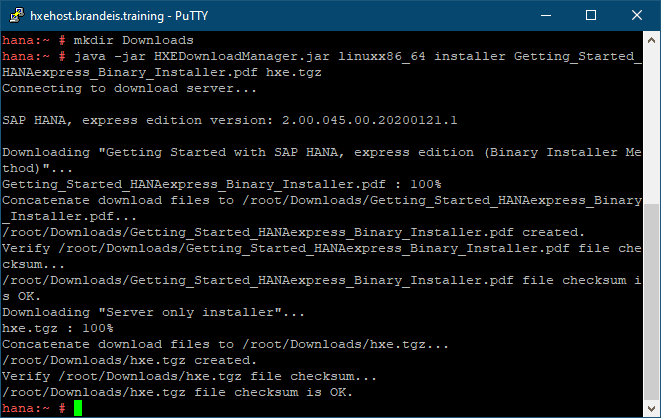Click '/root/Downloads/hxe.tgz created.' line
This screenshot has width=661, height=418.
pos(129,361)
